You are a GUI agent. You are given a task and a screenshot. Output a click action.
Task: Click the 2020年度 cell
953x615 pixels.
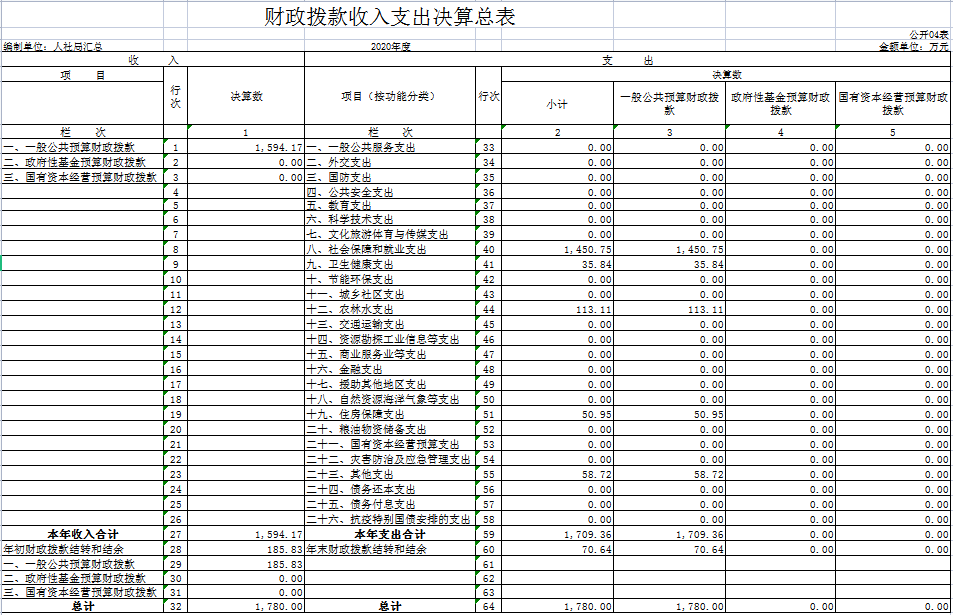point(390,46)
